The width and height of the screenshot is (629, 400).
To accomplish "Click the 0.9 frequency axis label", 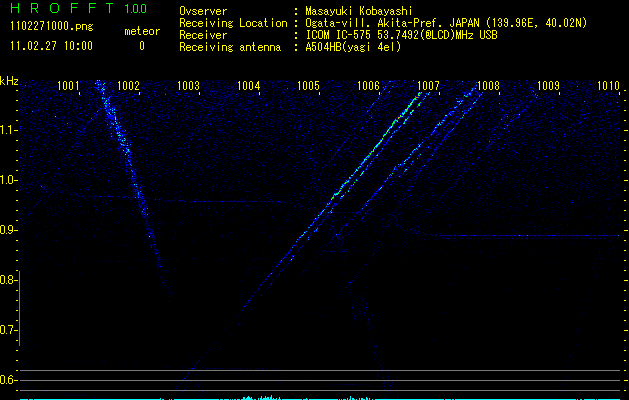I will click(8, 230).
